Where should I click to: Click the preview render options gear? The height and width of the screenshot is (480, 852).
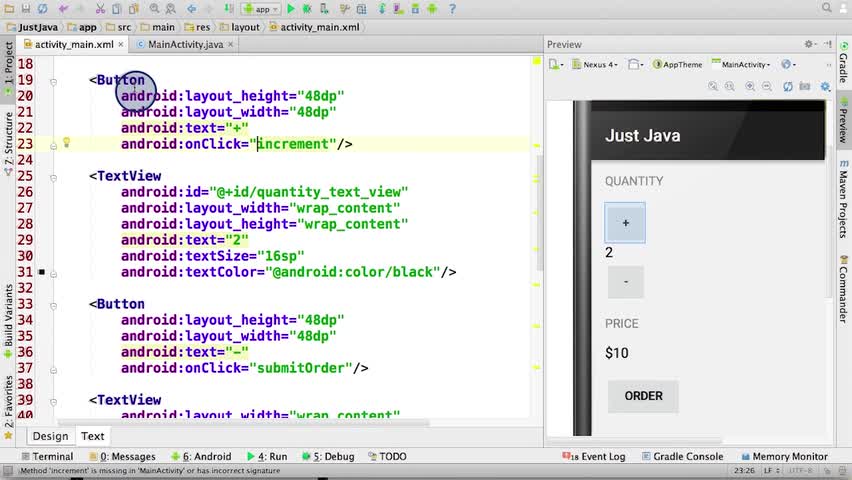(x=825, y=86)
